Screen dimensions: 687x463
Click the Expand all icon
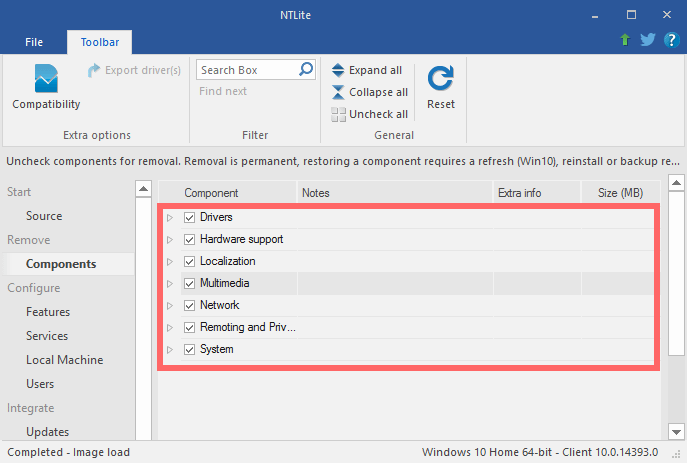point(338,70)
